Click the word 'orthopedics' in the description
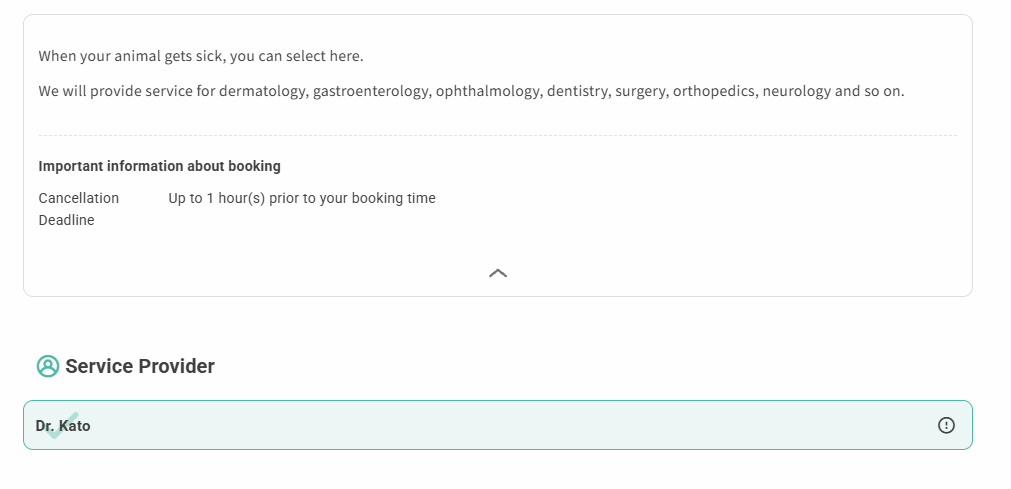This screenshot has width=1011, height=489. click(x=715, y=91)
